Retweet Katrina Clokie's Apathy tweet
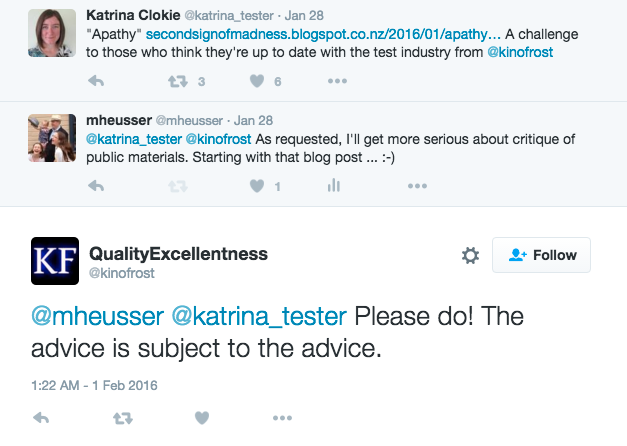Image resolution: width=627 pixels, height=446 pixels. pos(178,82)
